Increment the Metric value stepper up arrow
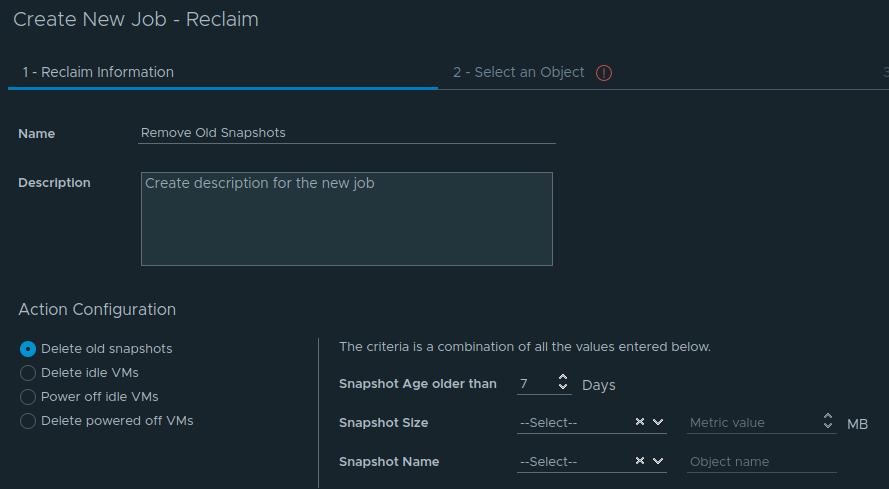 [x=828, y=416]
